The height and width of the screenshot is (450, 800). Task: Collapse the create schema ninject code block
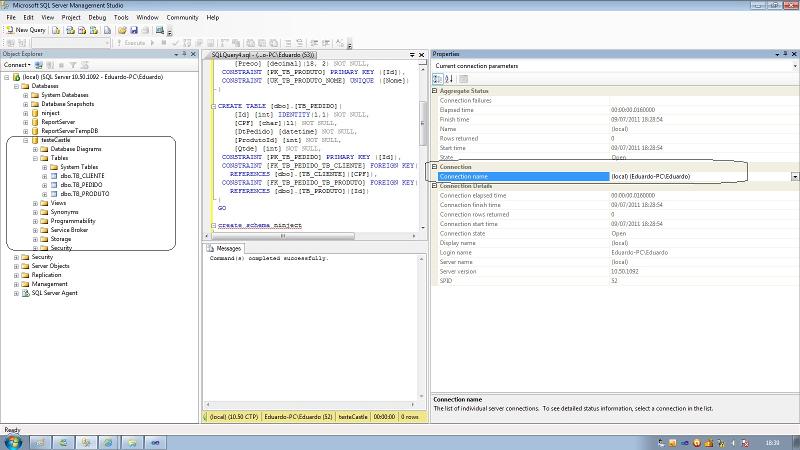(214, 226)
